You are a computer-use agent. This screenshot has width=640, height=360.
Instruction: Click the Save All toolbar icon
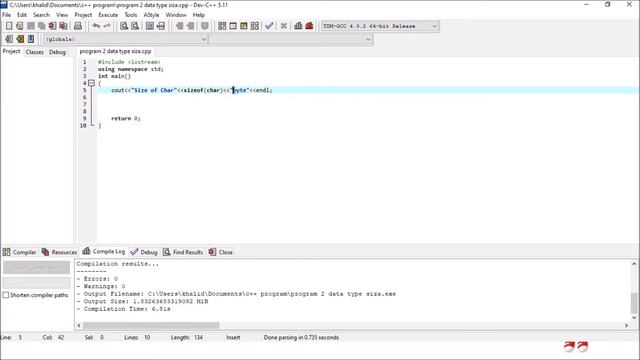pos(42,26)
